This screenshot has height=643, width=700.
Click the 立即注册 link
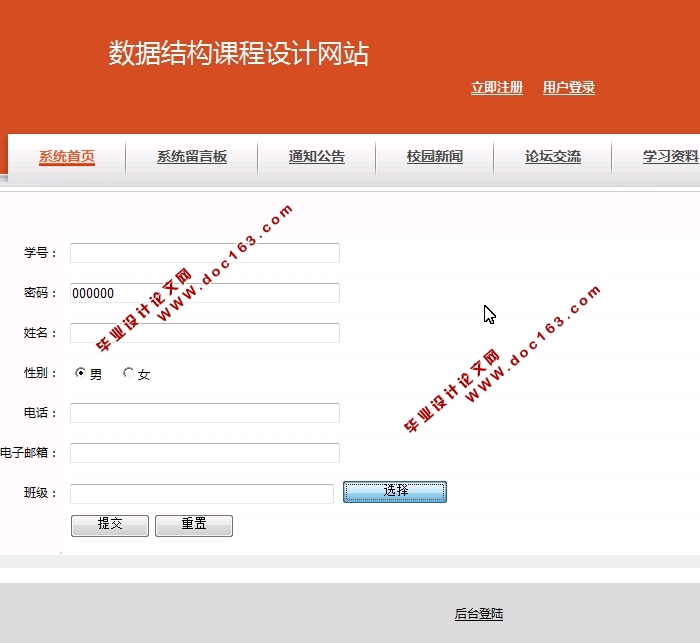pyautogui.click(x=497, y=88)
